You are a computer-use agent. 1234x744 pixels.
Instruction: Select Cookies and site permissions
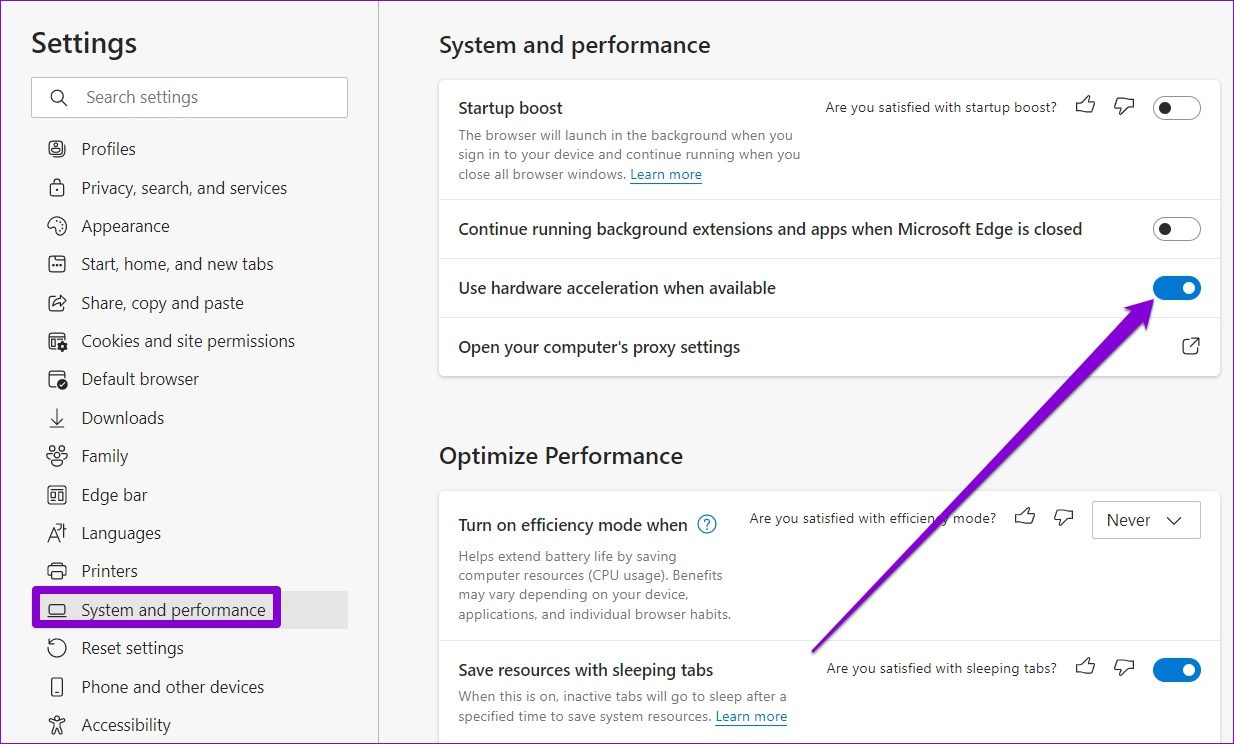(x=188, y=341)
